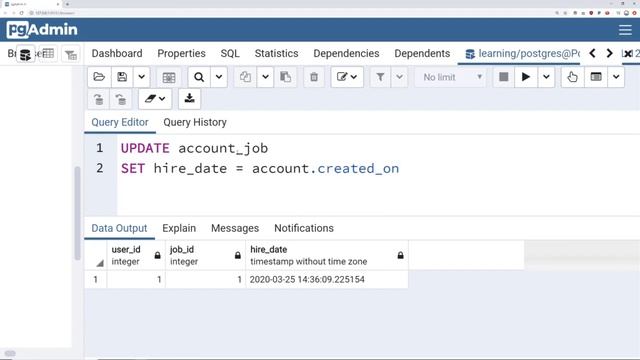Expand the explain options dropdown

(616, 77)
